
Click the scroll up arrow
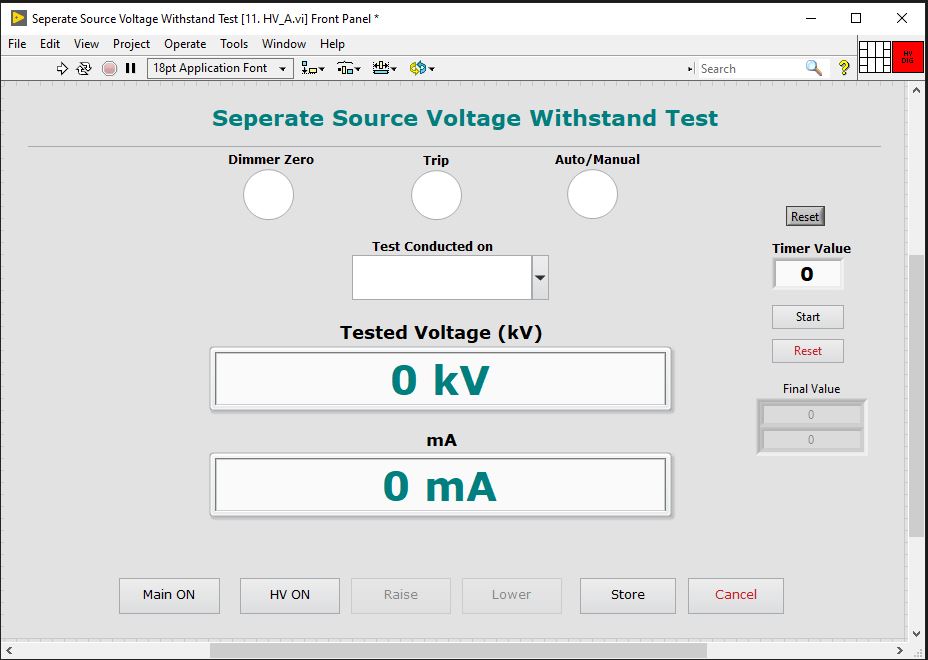point(916,91)
